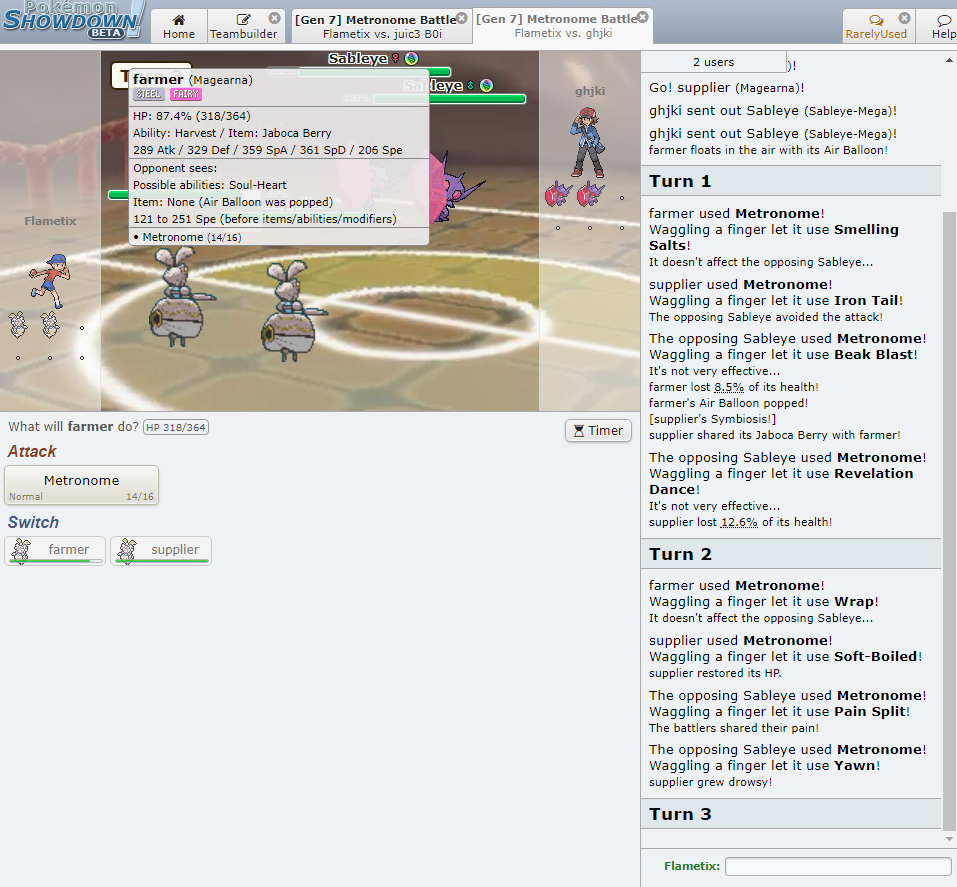Click the Mega icon beside the lower Sableye name
The image size is (957, 887).
[x=486, y=85]
